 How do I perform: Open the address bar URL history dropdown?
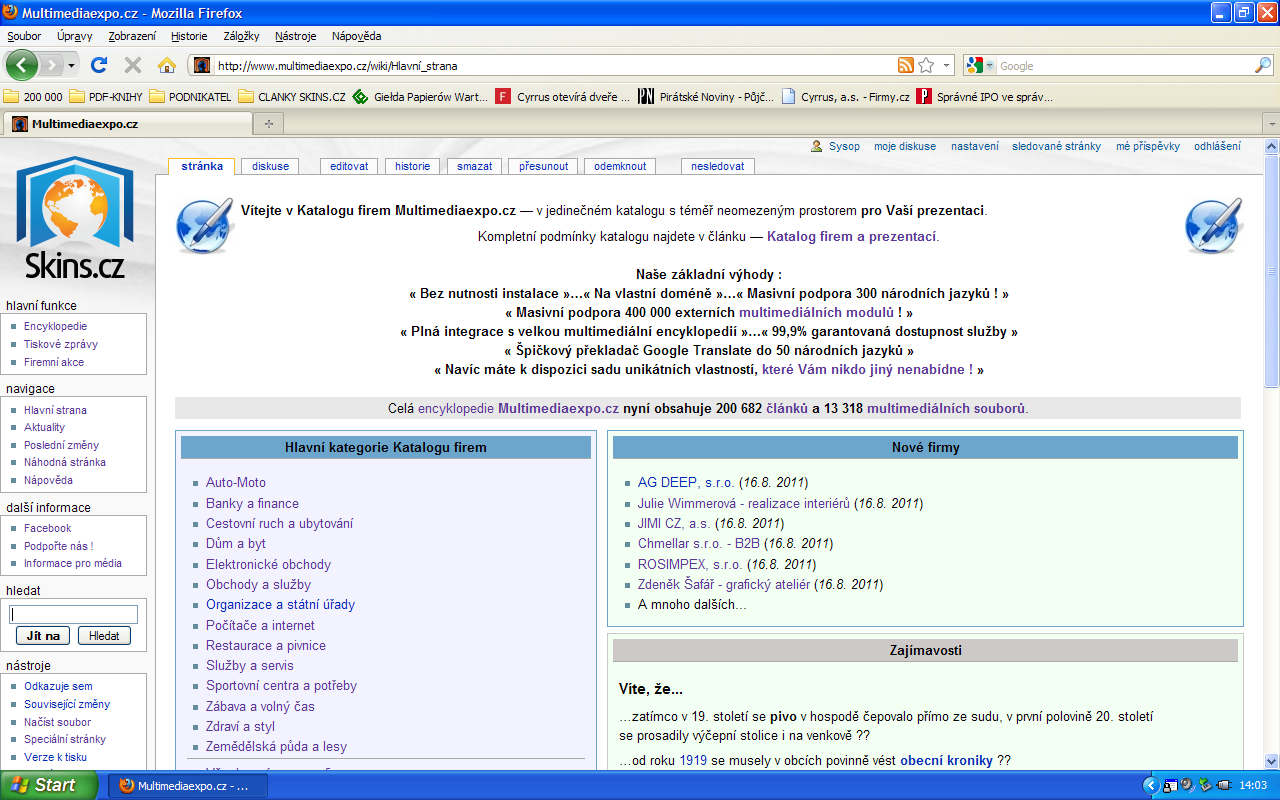pyautogui.click(x=947, y=66)
